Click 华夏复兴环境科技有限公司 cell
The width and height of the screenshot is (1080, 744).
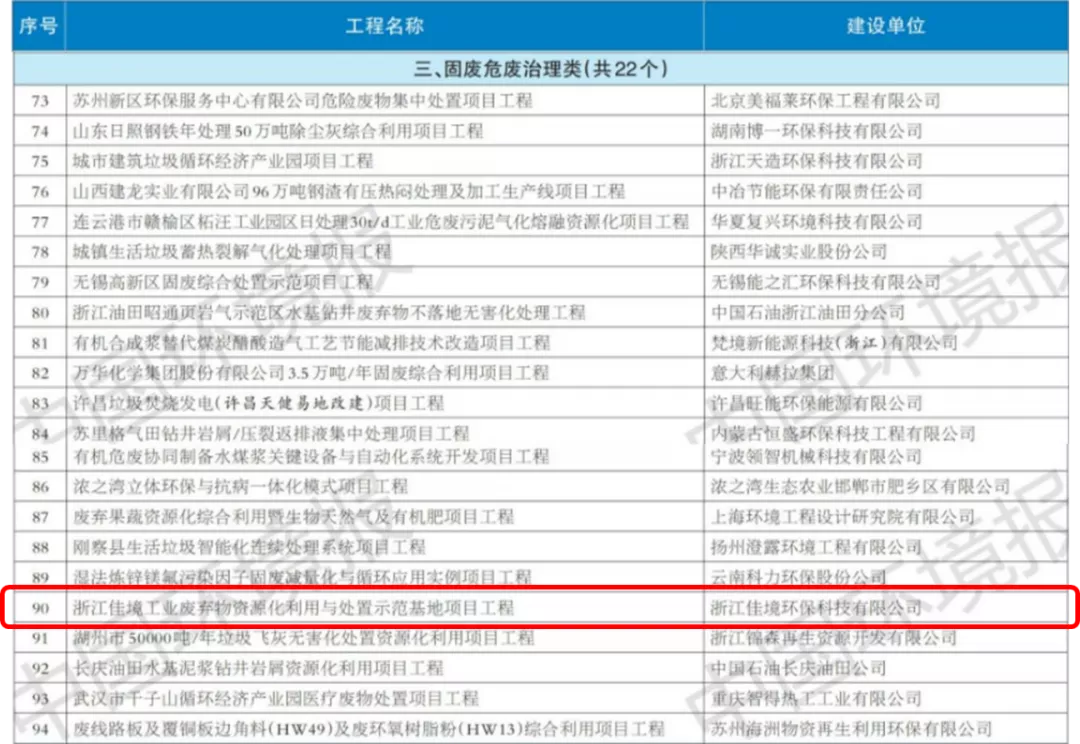coord(816,221)
